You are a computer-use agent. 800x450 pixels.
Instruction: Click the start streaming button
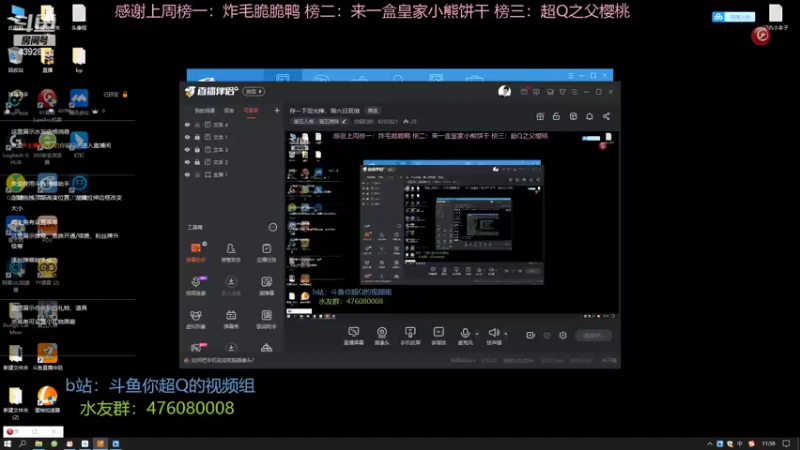pyautogui.click(x=593, y=335)
